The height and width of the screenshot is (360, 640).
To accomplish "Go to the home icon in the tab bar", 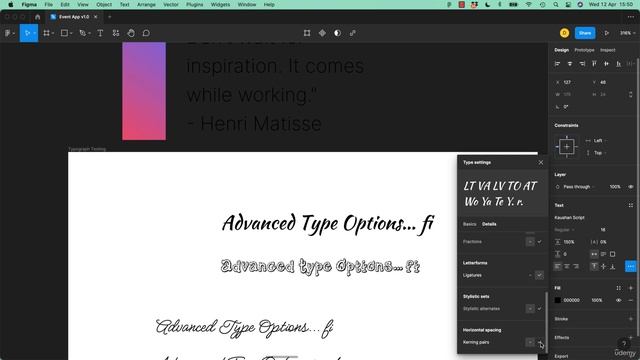I will tap(38, 17).
